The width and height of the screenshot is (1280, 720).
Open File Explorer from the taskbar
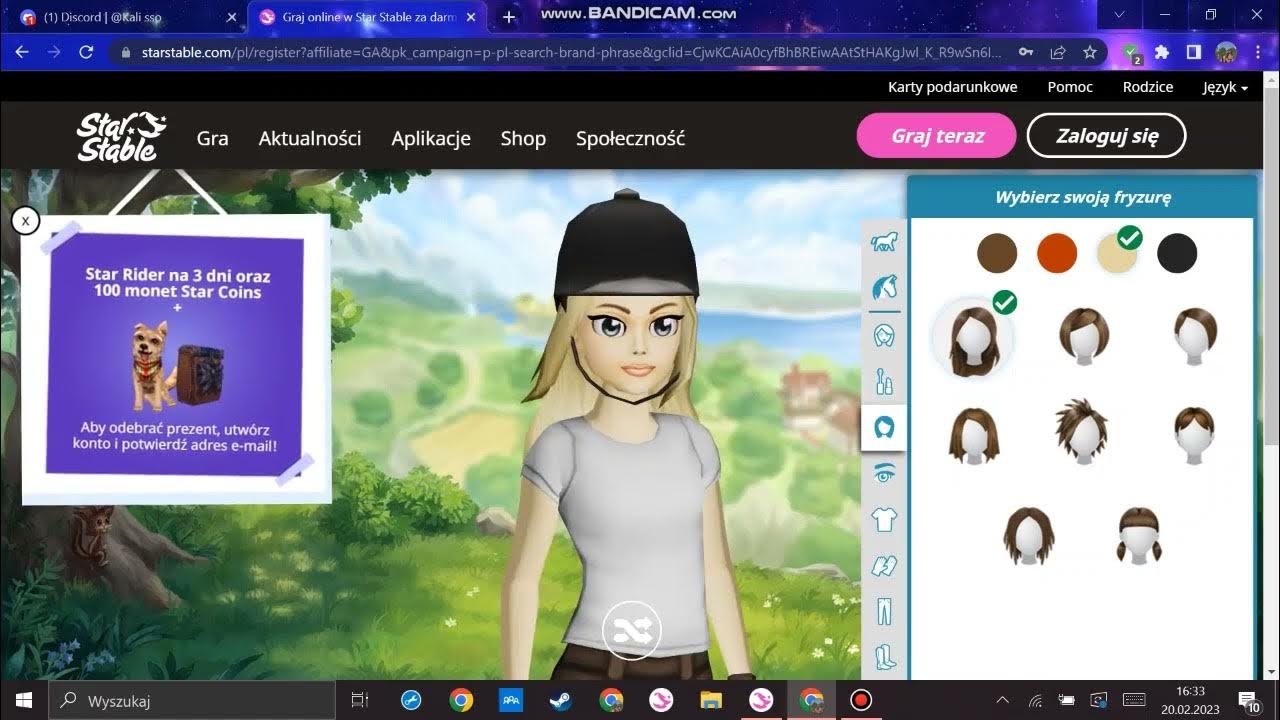711,700
